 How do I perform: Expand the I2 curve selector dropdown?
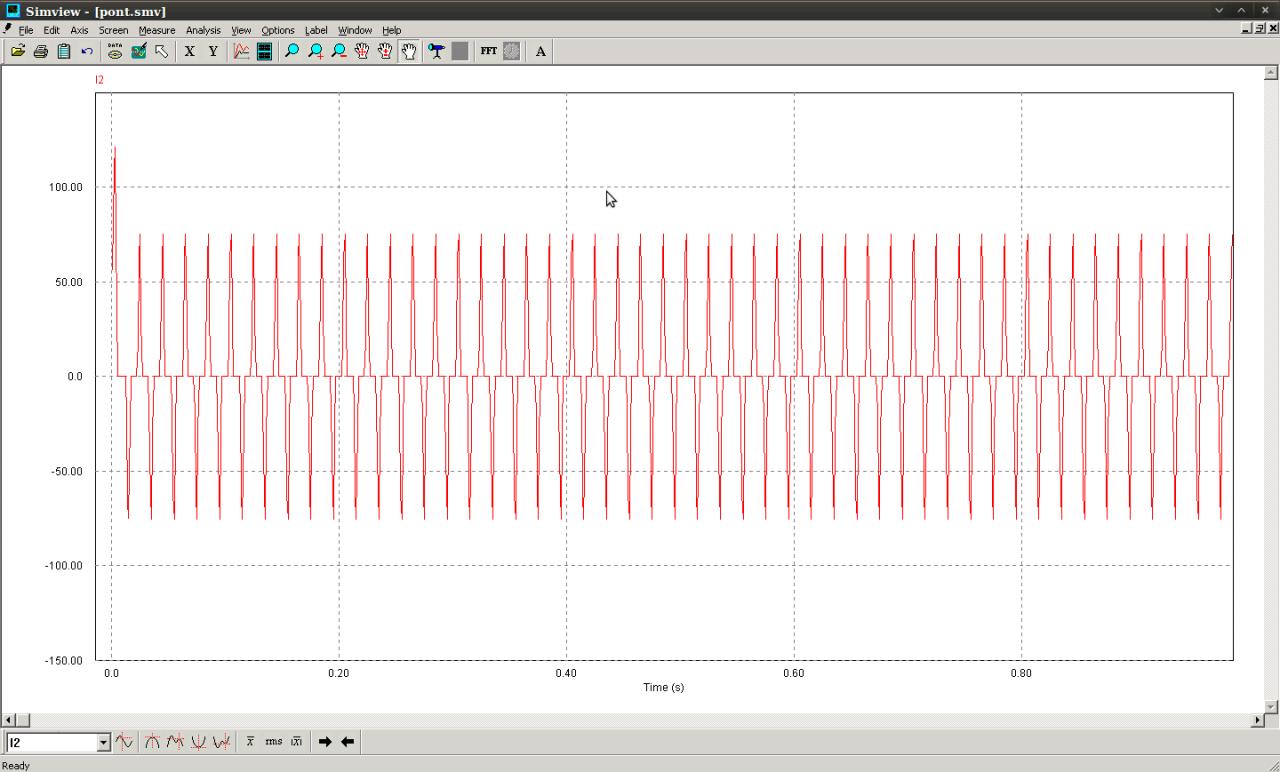click(103, 742)
